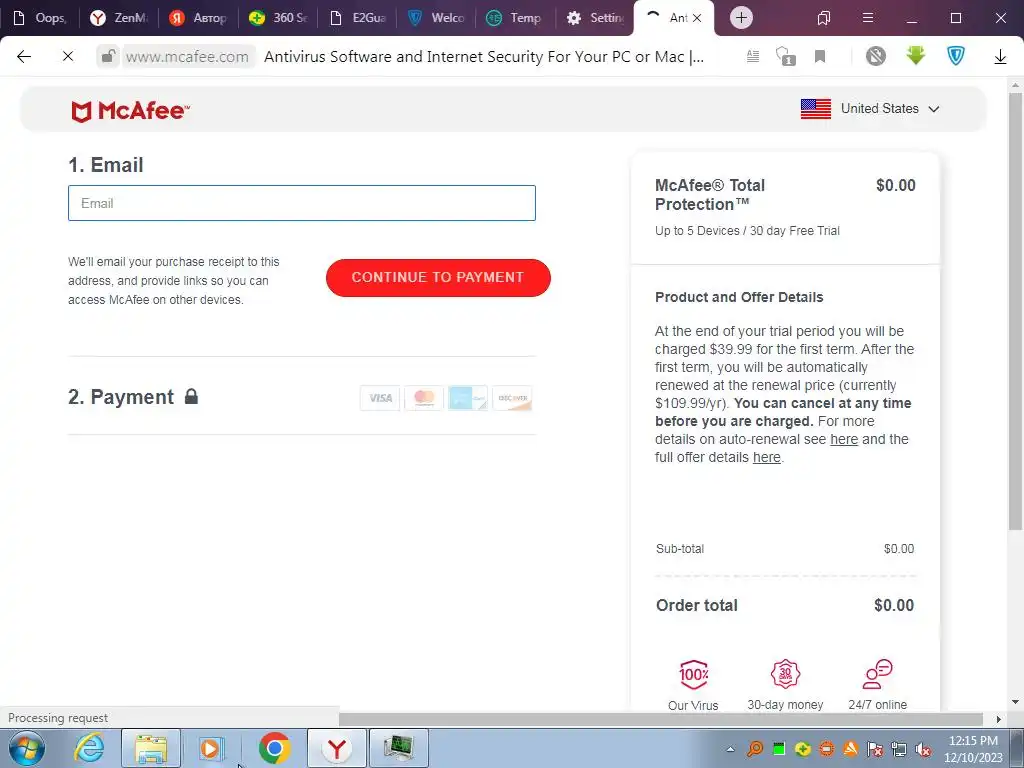
Task: Switch to the Автор Yandex tab
Action: (x=199, y=18)
